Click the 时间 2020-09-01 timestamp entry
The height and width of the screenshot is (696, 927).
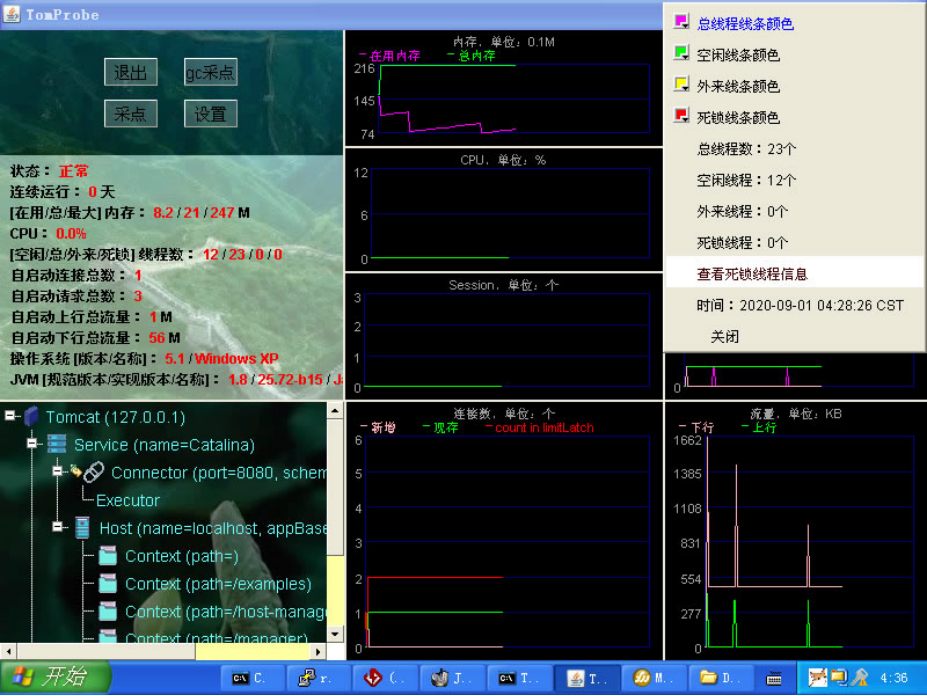coord(794,305)
